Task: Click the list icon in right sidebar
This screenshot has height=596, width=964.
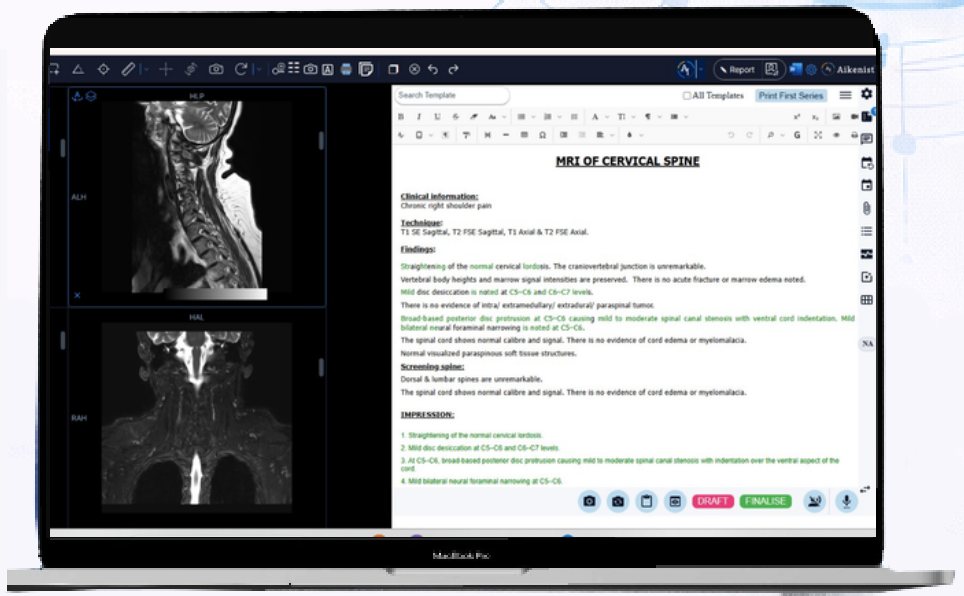Action: 866,231
